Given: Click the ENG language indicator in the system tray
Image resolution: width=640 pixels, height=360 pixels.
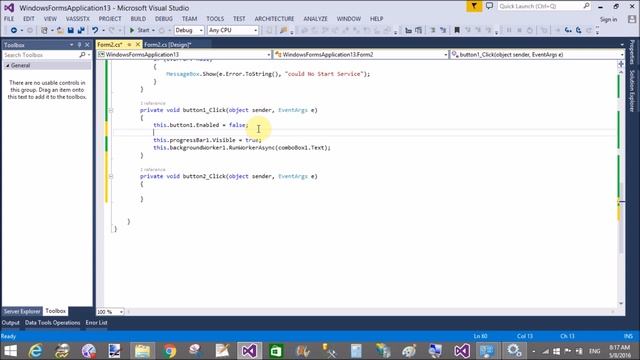Looking at the screenshot, I should tap(595, 351).
